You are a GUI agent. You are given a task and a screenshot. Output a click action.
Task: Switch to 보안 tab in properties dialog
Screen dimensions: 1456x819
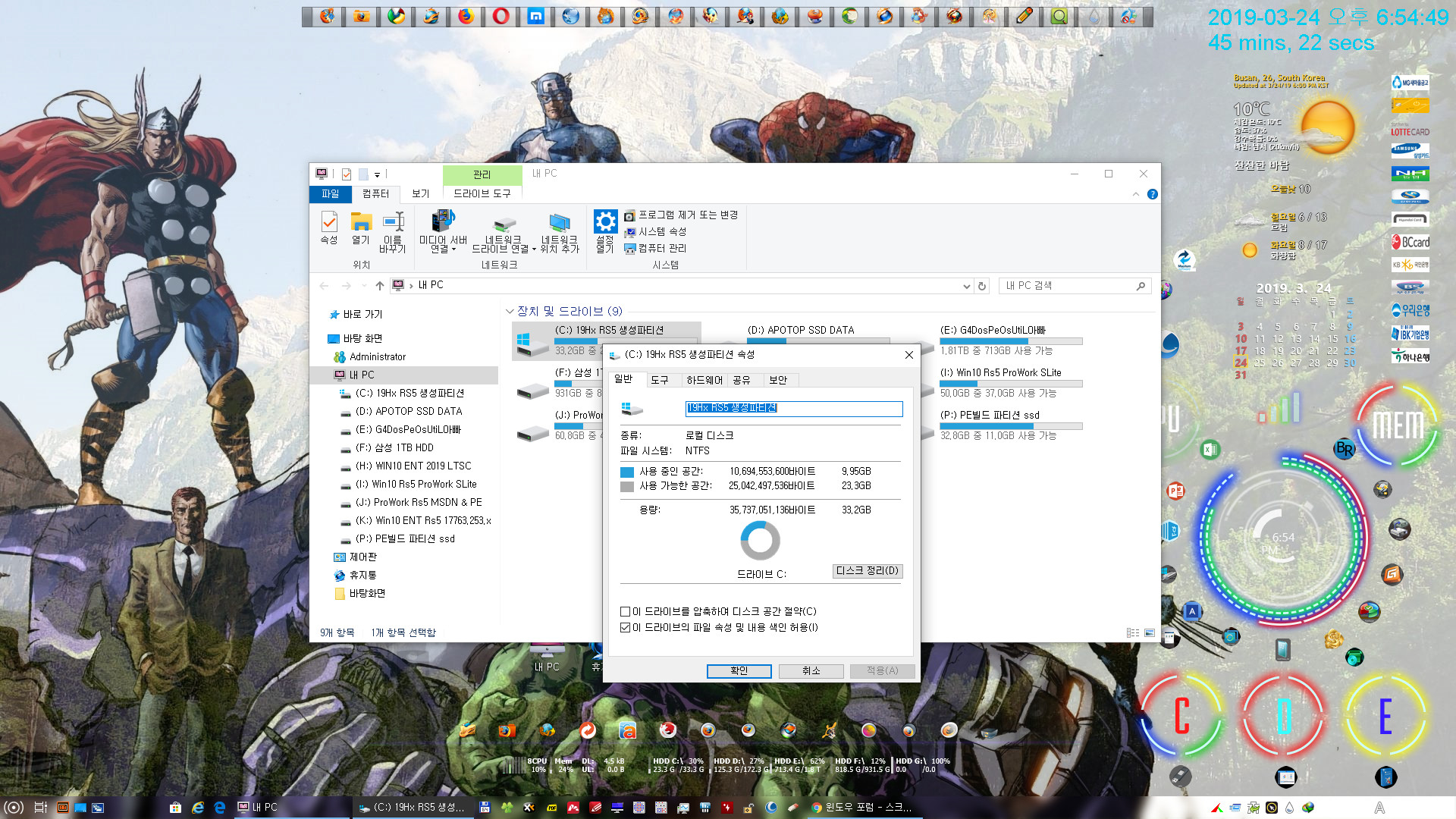[x=778, y=381]
